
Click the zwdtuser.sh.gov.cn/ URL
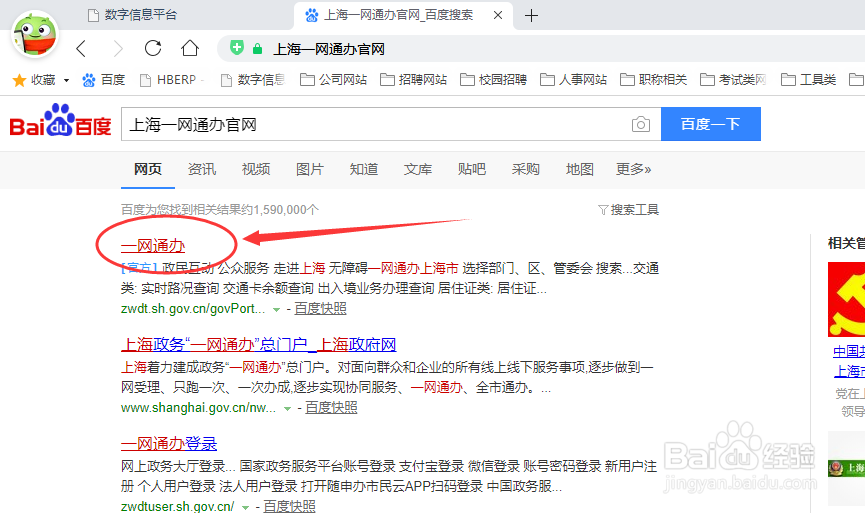click(178, 506)
